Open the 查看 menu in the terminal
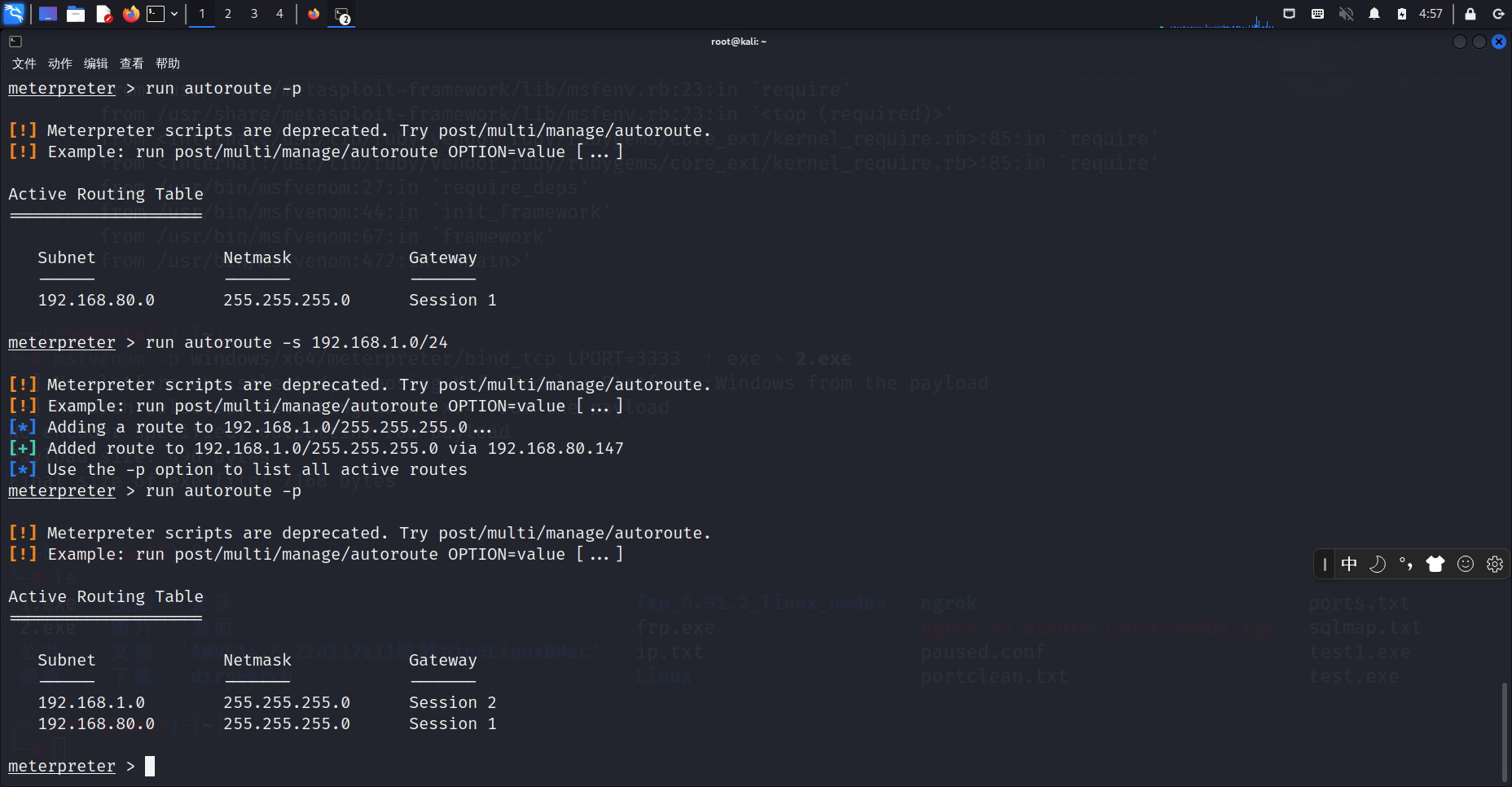 130,64
